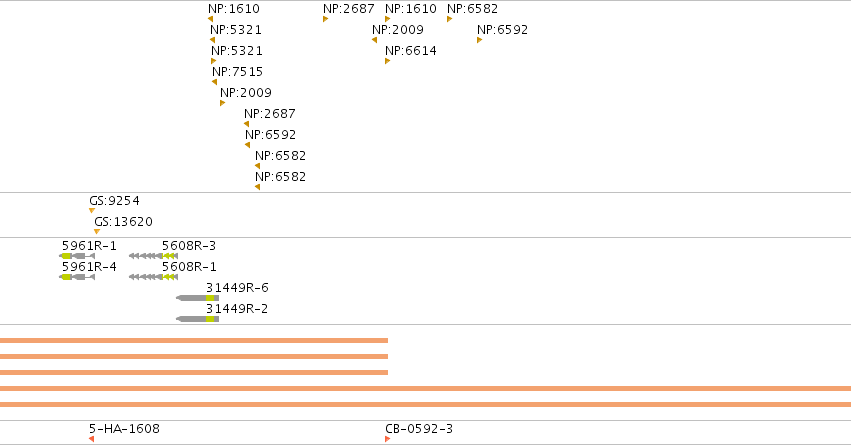Select the left-pointing NP:2687 feature label
This screenshot has width=851, height=445.
click(x=270, y=113)
